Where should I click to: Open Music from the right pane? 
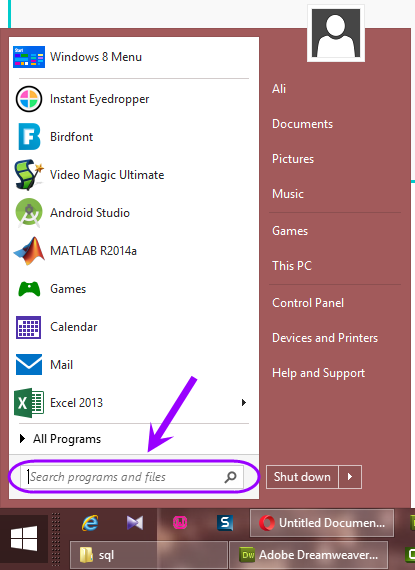coord(288,194)
